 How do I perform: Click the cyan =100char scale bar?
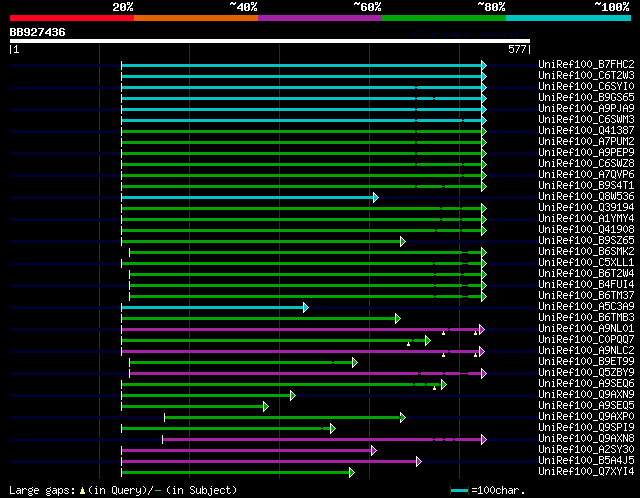tap(460, 490)
